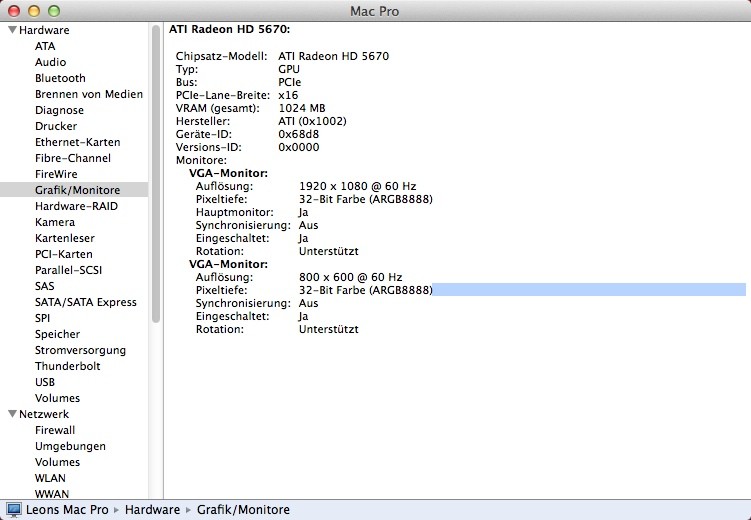This screenshot has height=520, width=751.
Task: Open the WLAN network entry
Action: coord(50,478)
